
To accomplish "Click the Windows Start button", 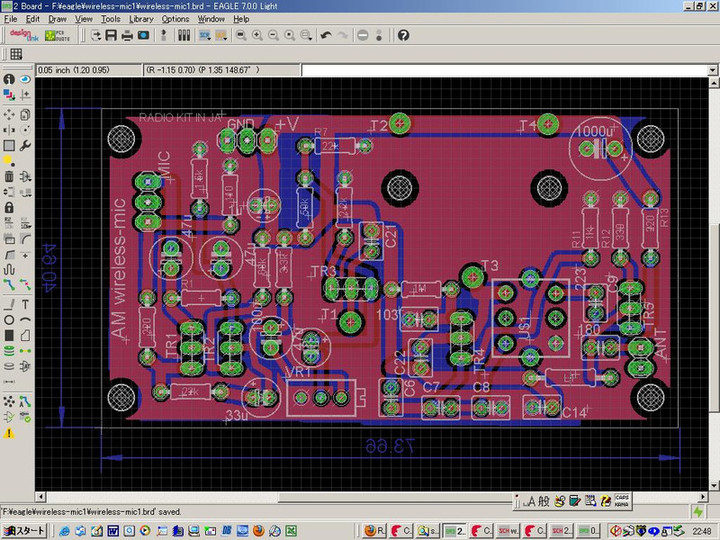I will coord(24,530).
